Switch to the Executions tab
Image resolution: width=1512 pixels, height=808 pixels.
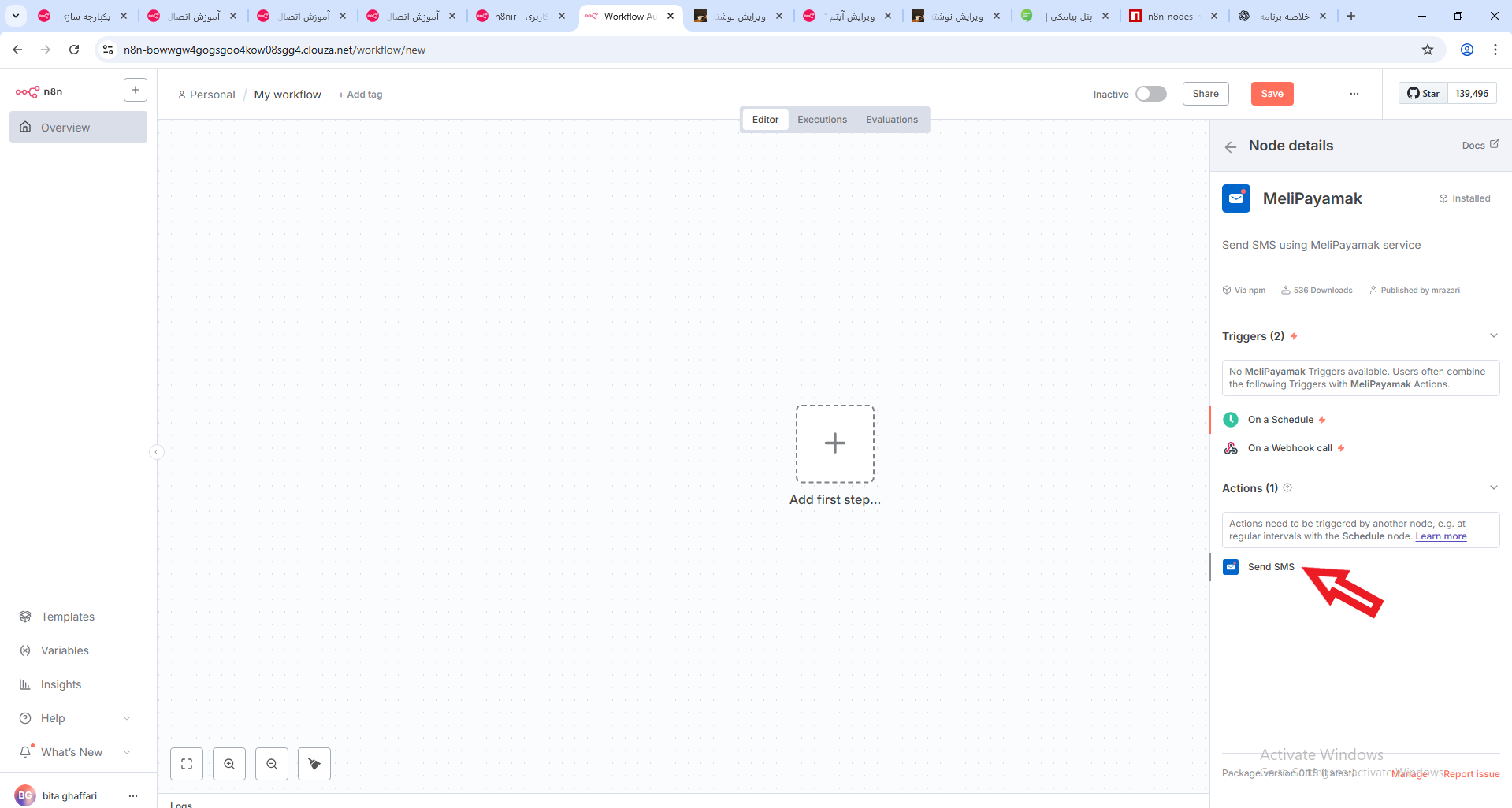click(822, 120)
